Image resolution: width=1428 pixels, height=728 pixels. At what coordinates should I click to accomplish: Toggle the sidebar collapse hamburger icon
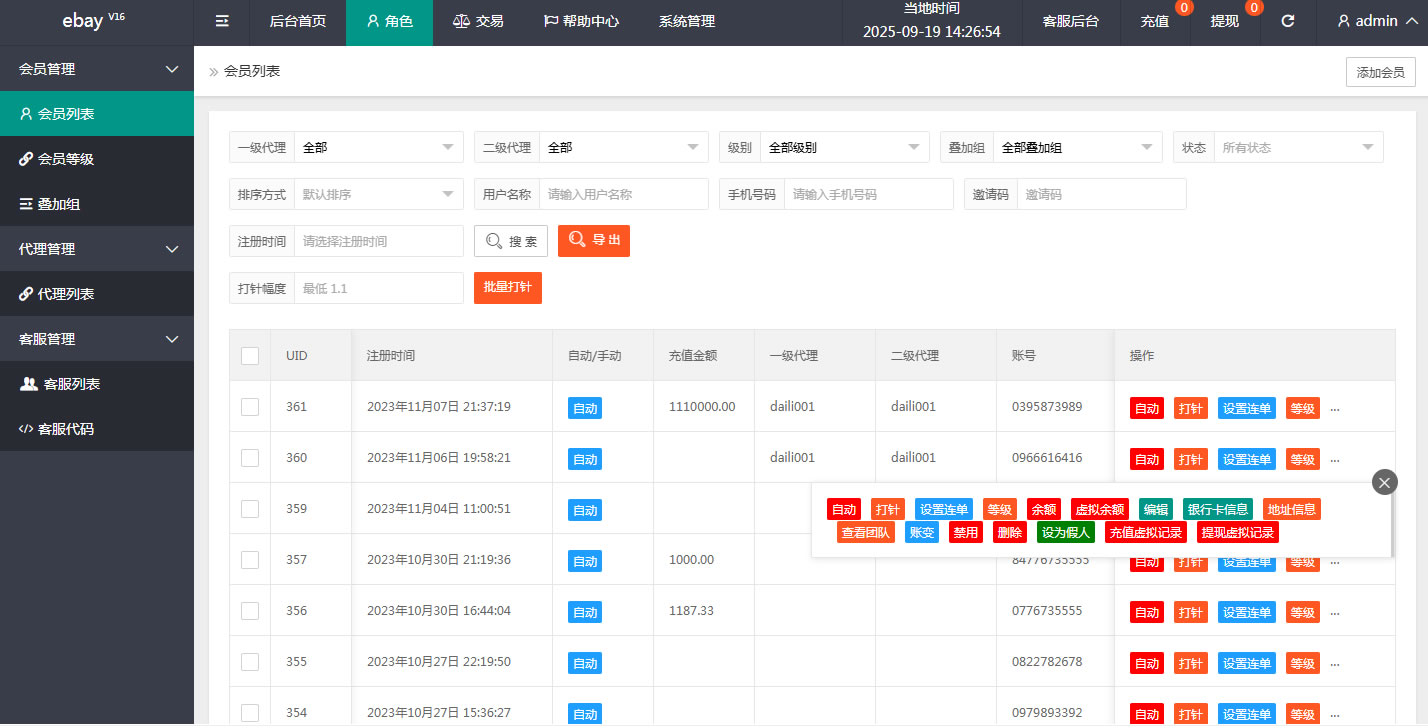click(x=222, y=21)
